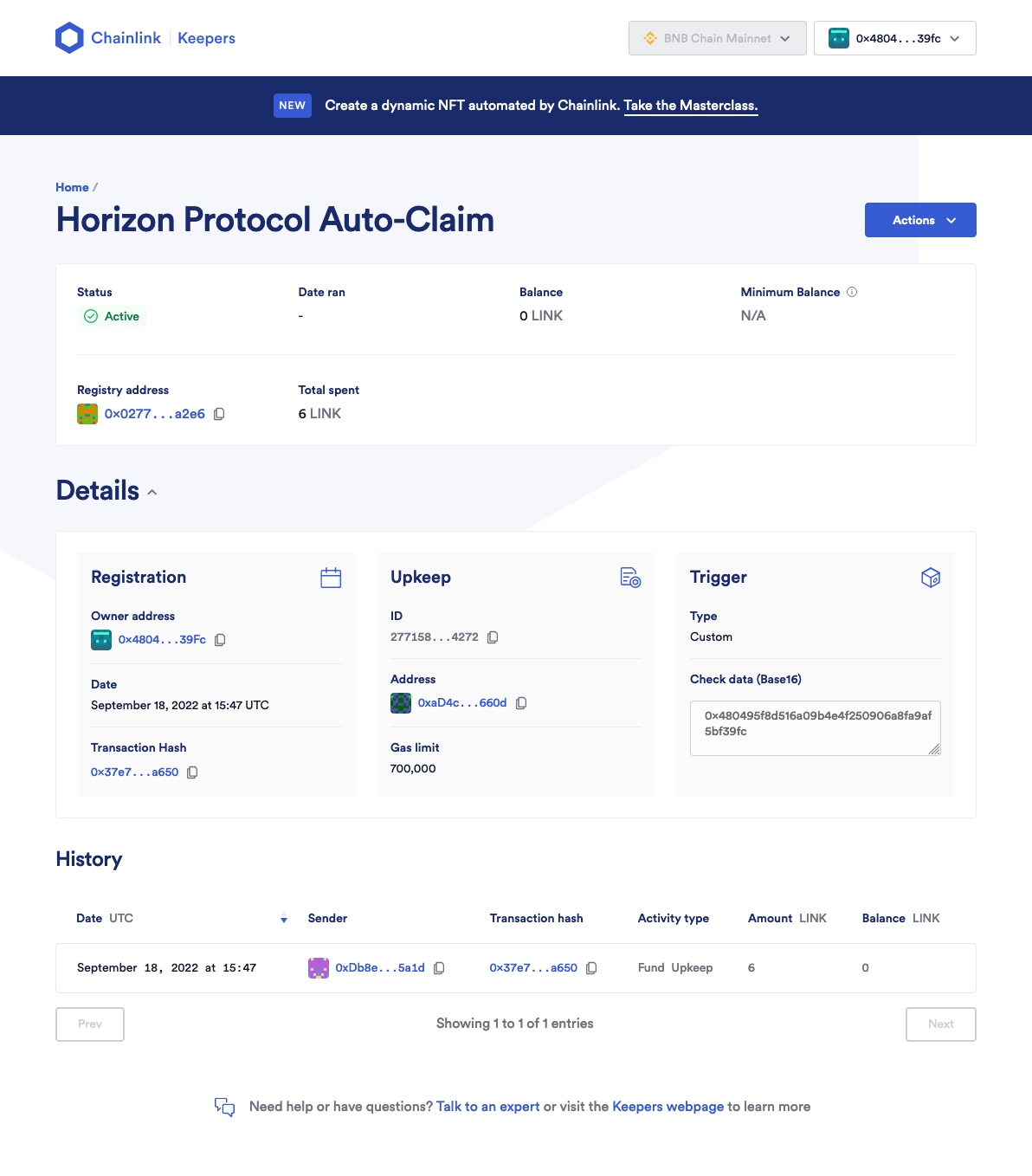Click the Minimum Balance info icon

coord(852,292)
